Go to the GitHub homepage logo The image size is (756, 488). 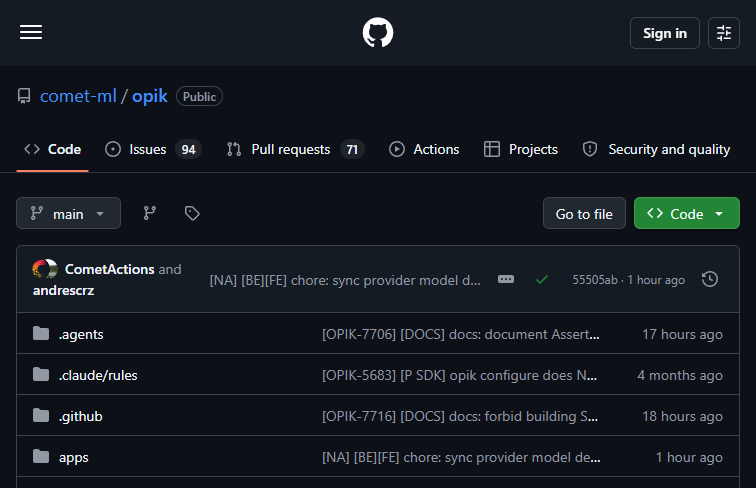click(x=378, y=32)
